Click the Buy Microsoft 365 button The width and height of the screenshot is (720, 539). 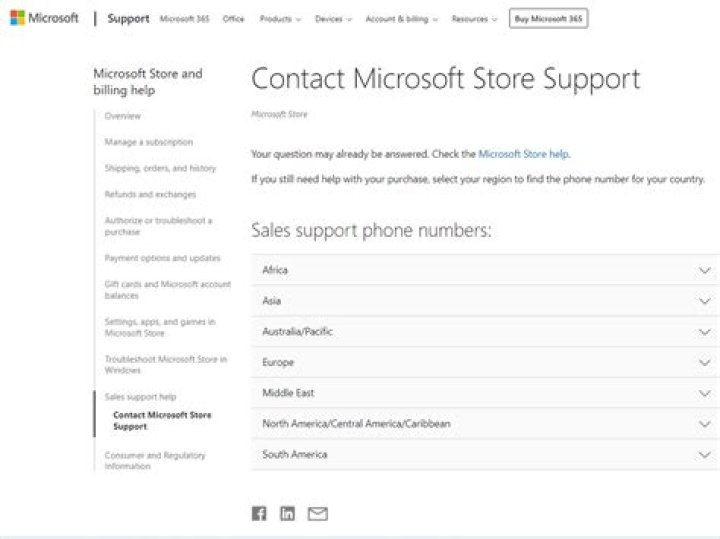point(548,19)
